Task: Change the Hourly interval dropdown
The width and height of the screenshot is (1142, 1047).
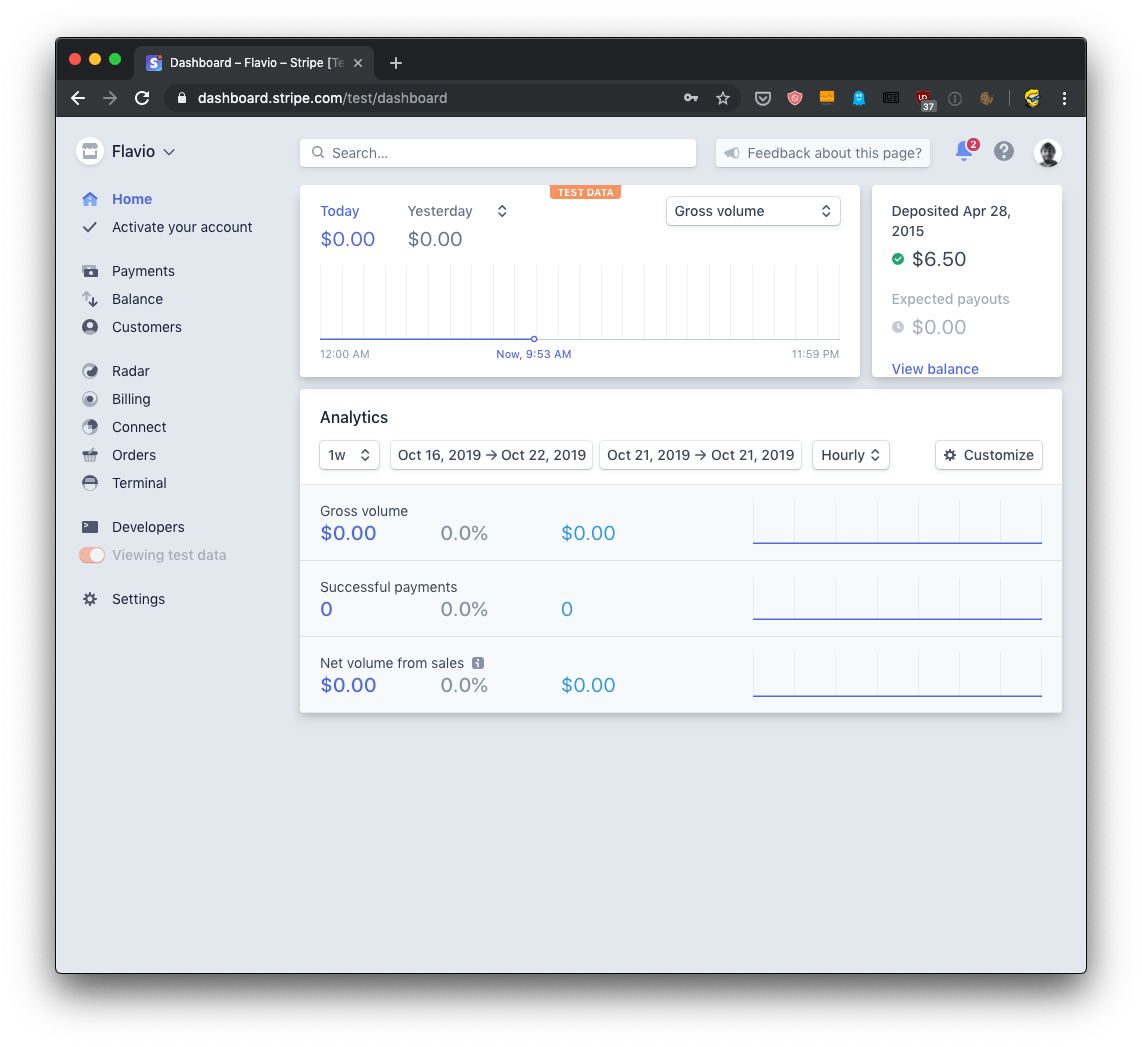Action: click(x=850, y=455)
